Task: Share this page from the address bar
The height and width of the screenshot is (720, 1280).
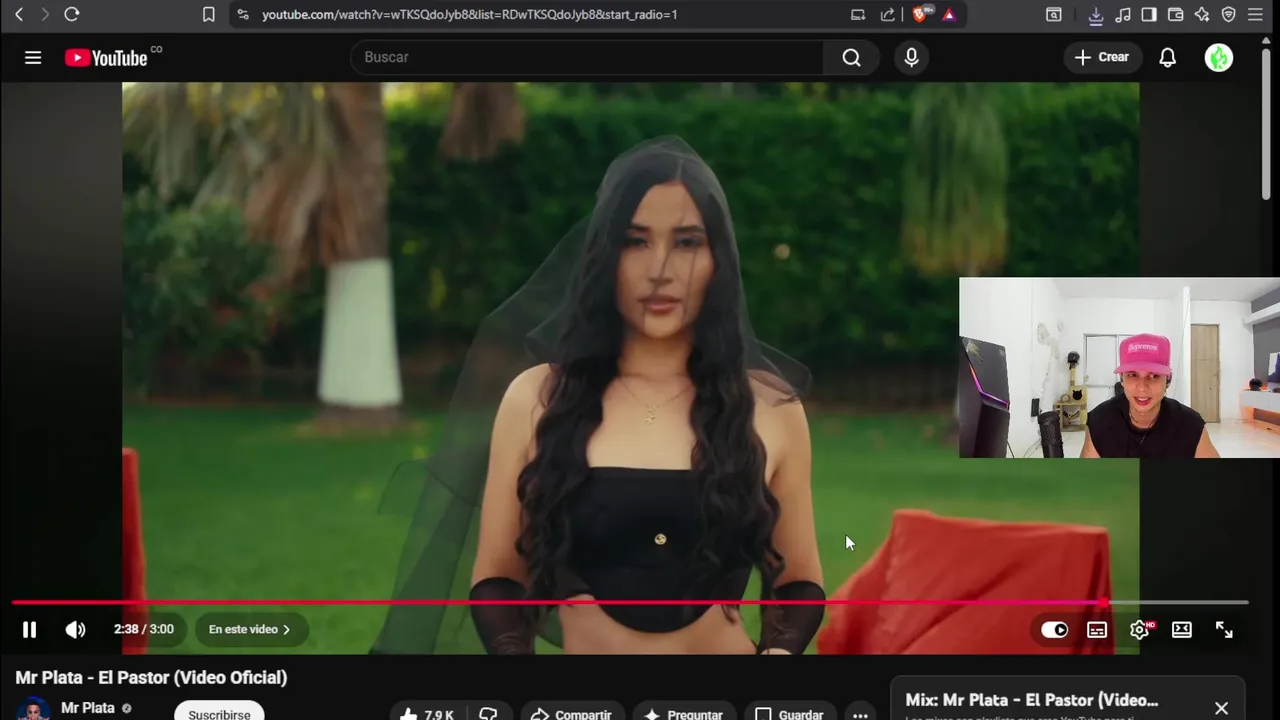Action: click(x=888, y=14)
